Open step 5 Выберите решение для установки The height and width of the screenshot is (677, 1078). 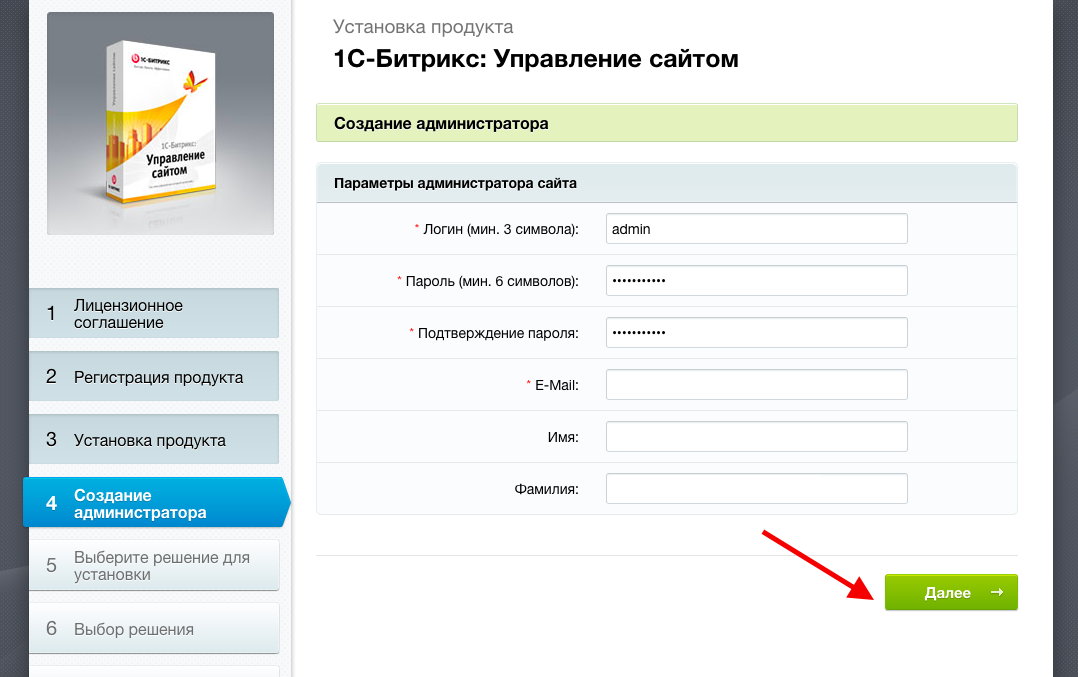pos(154,566)
